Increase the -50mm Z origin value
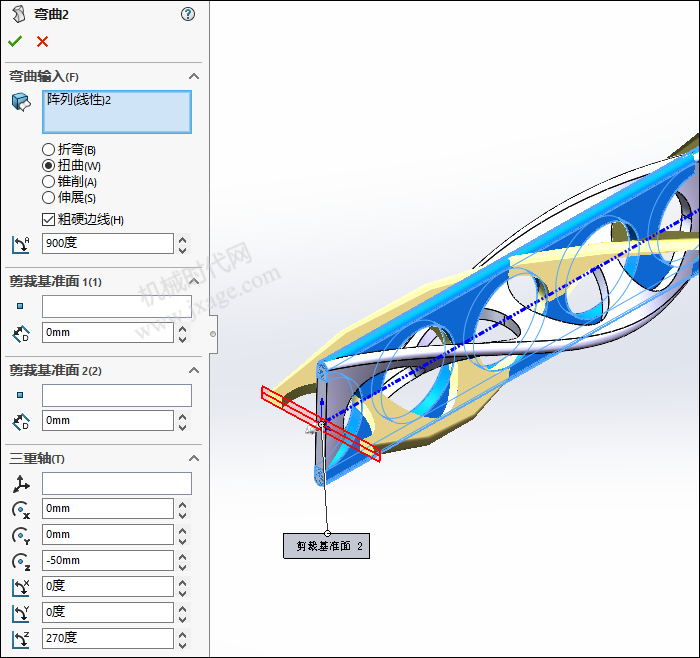The height and width of the screenshot is (658, 700). pyautogui.click(x=182, y=557)
